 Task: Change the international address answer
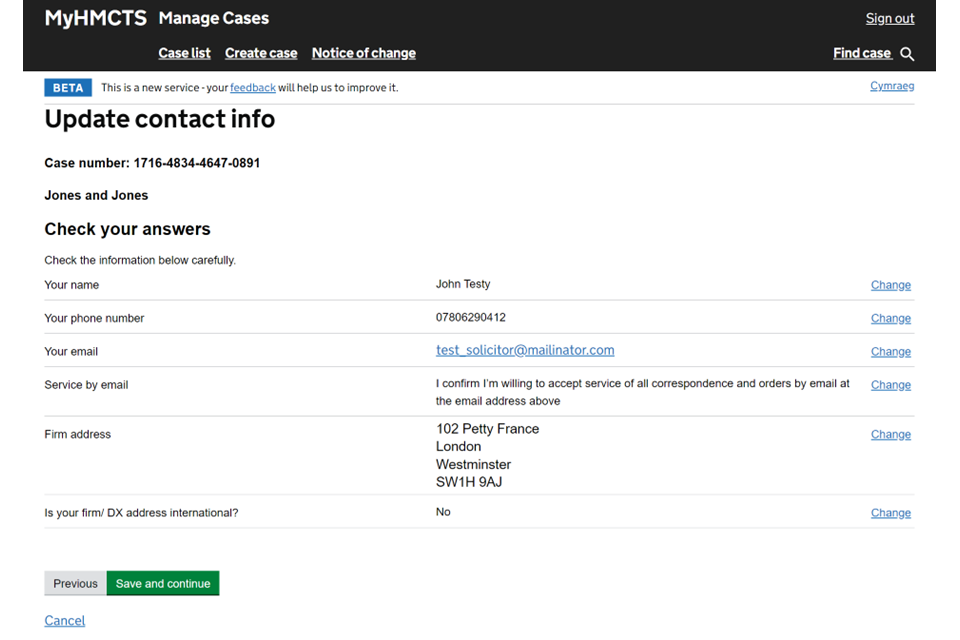890,513
